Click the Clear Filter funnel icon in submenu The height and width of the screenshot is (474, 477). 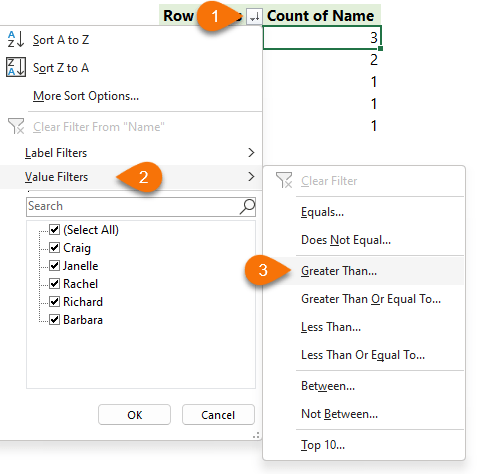pyautogui.click(x=284, y=180)
